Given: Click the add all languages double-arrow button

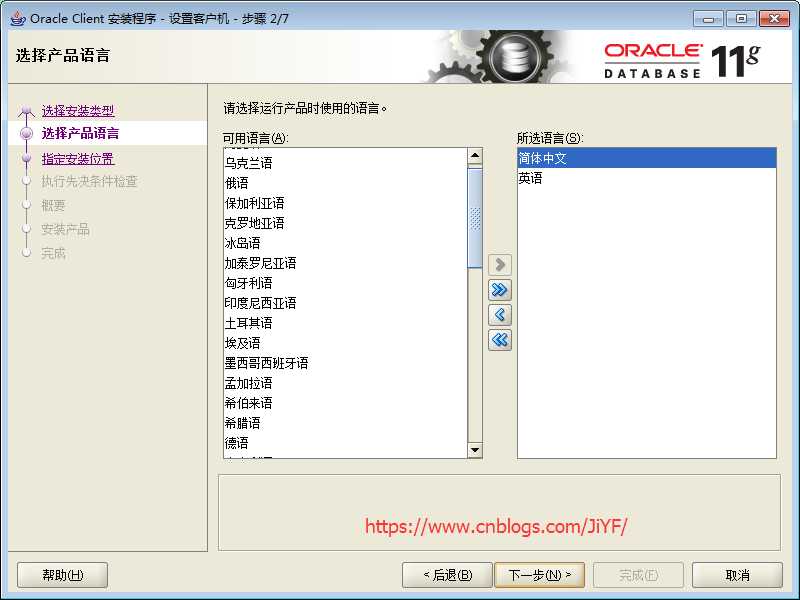Looking at the screenshot, I should [500, 290].
